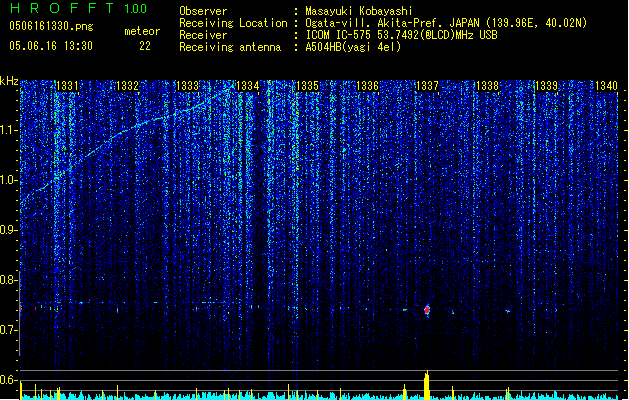The height and width of the screenshot is (400, 629).
Task: Click the 1338 time marker
Action: tap(487, 86)
